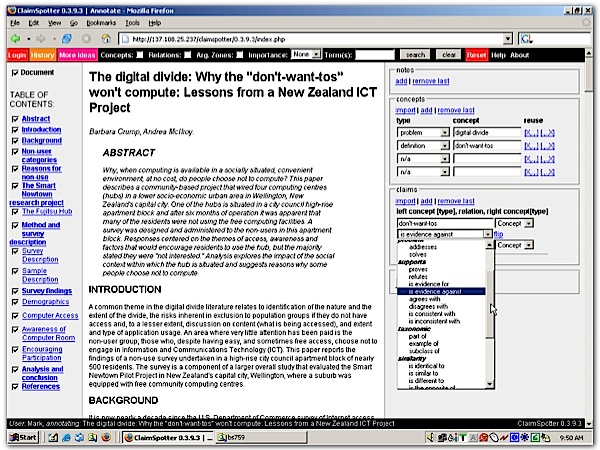Open the definition concept type dropdown

pyautogui.click(x=423, y=146)
